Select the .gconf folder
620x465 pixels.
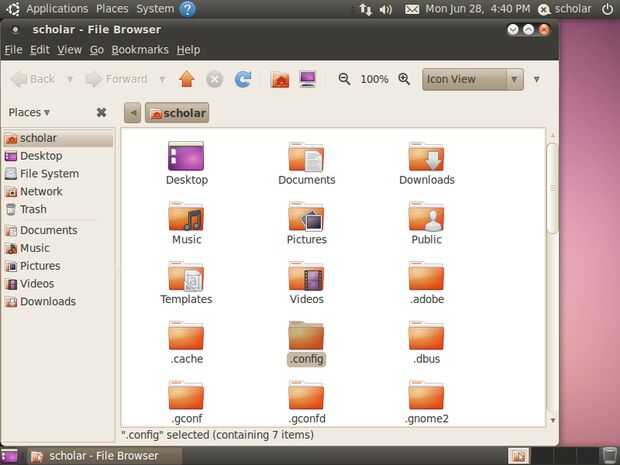[186, 395]
